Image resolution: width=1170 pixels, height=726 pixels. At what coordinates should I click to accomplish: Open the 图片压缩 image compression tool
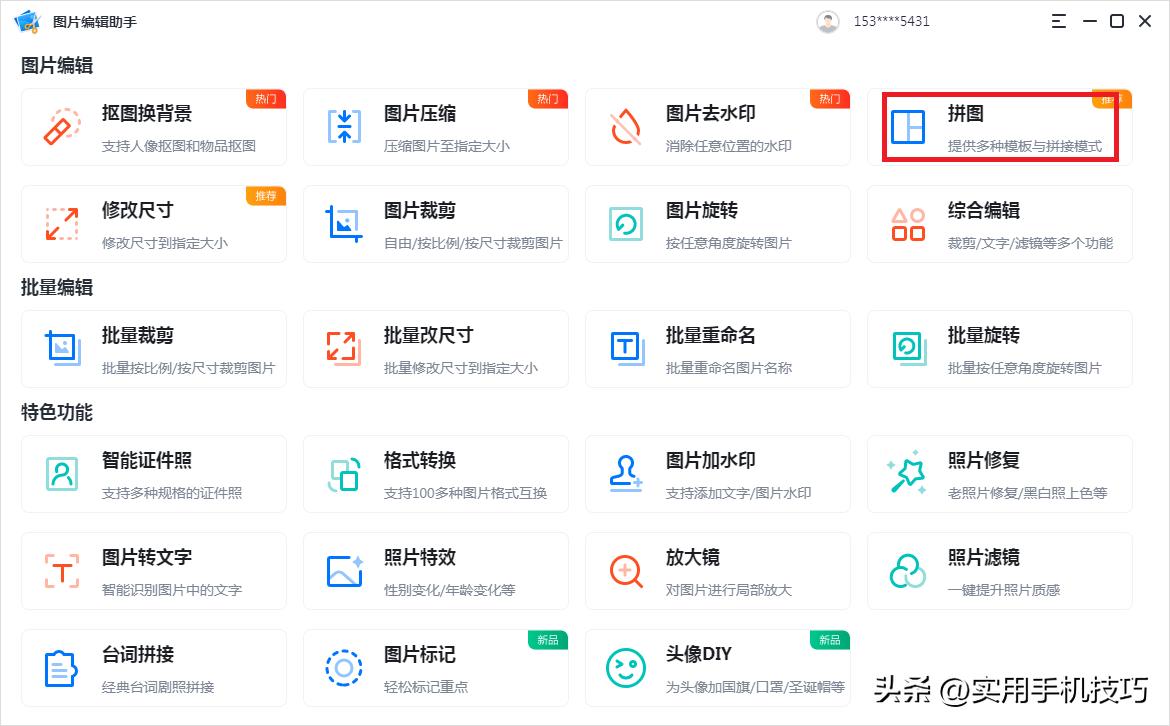pyautogui.click(x=435, y=126)
